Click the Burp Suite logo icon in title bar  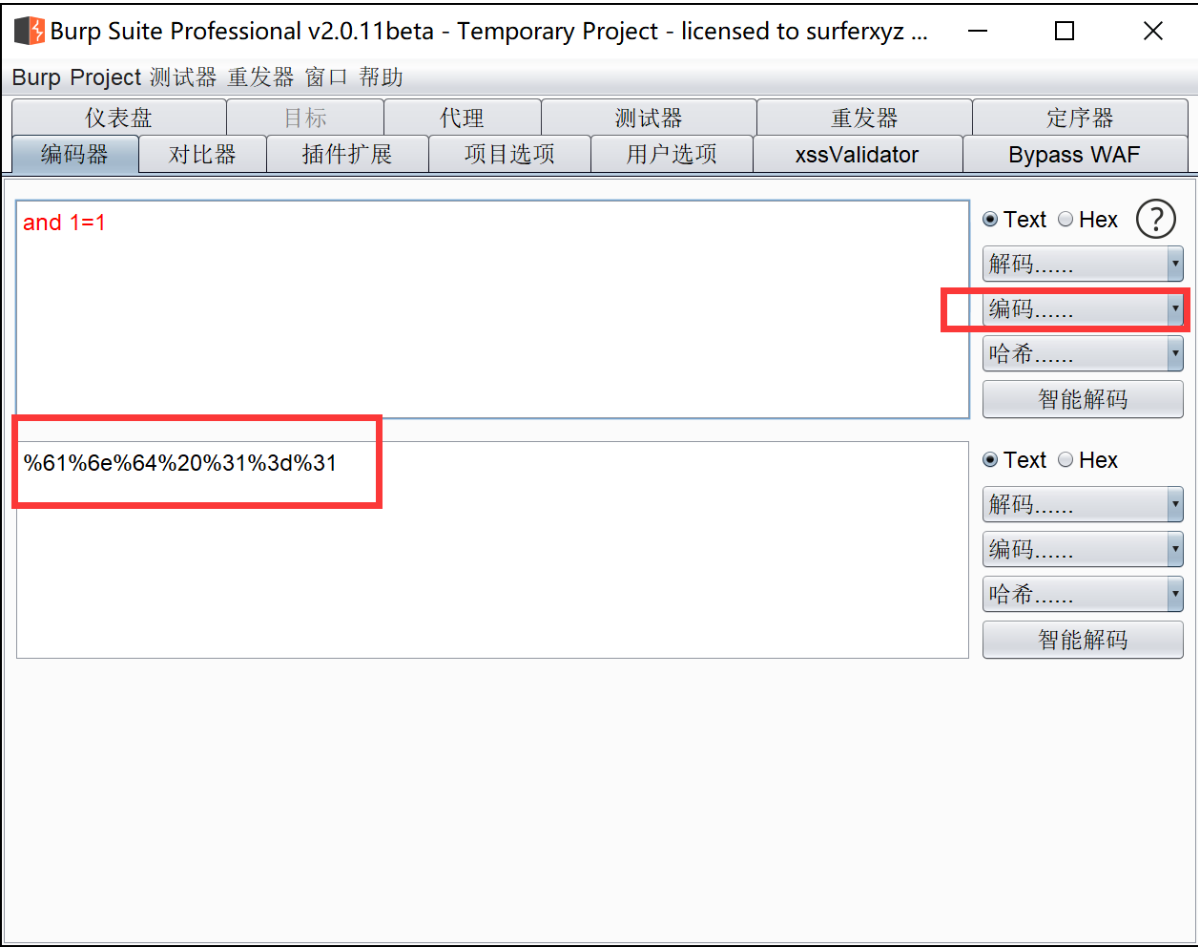click(30, 31)
